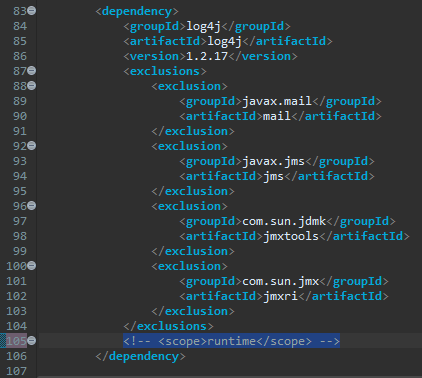The image size is (422, 378).
Task: Collapse the exclusion fold at line 100
Action: pos(32,266)
